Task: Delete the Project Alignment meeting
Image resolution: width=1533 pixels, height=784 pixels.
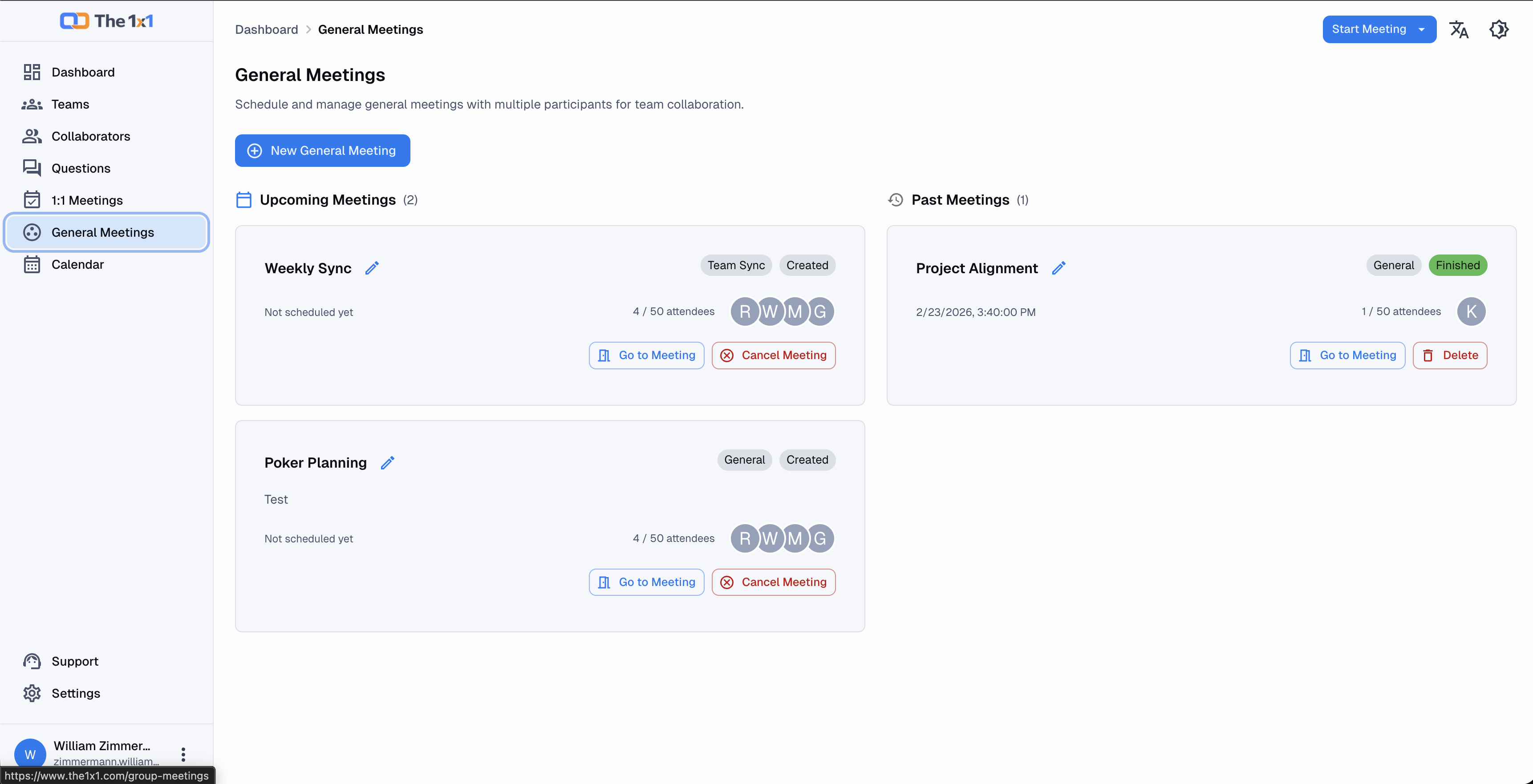Action: pos(1450,355)
